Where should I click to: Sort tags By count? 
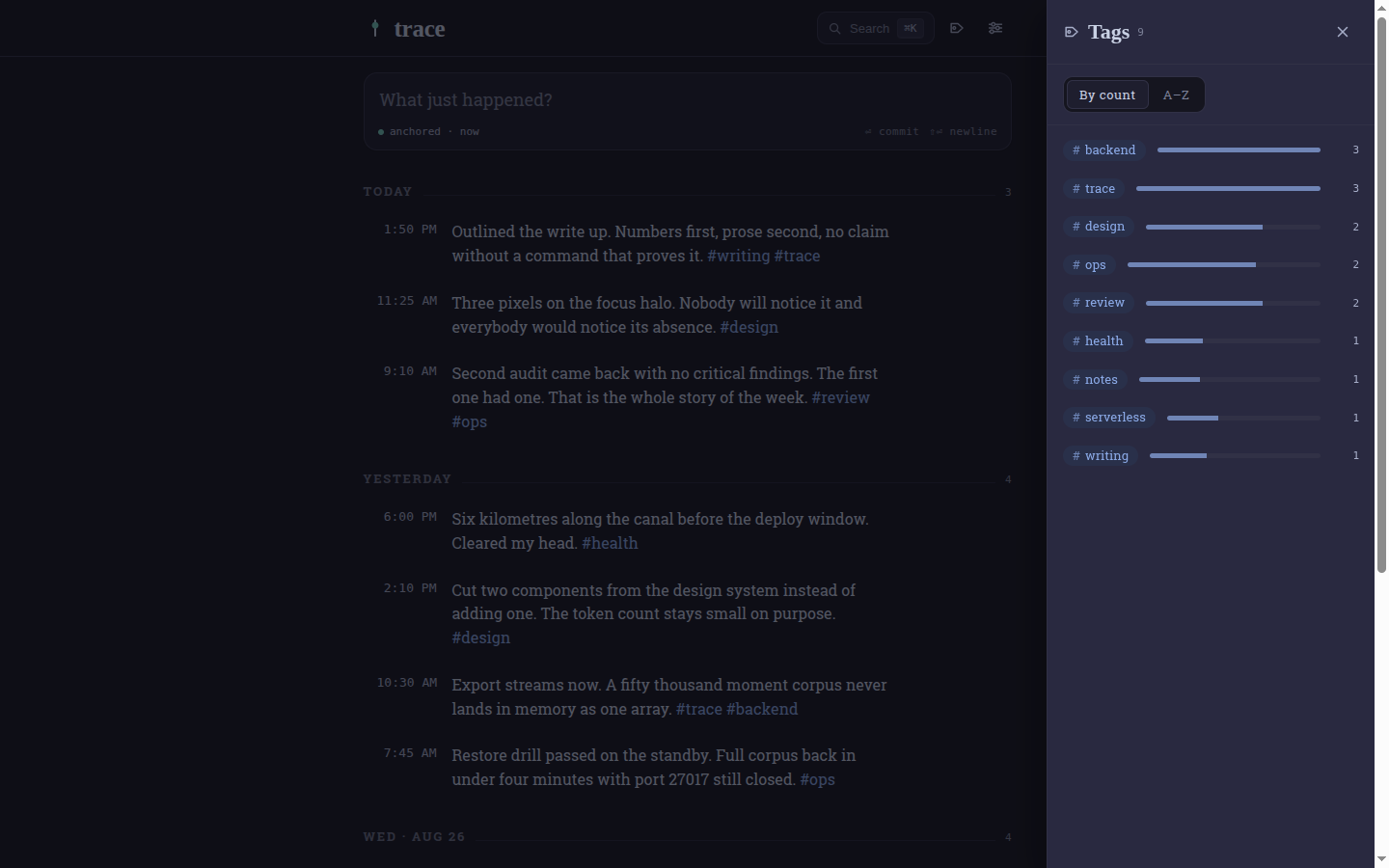point(1107,95)
